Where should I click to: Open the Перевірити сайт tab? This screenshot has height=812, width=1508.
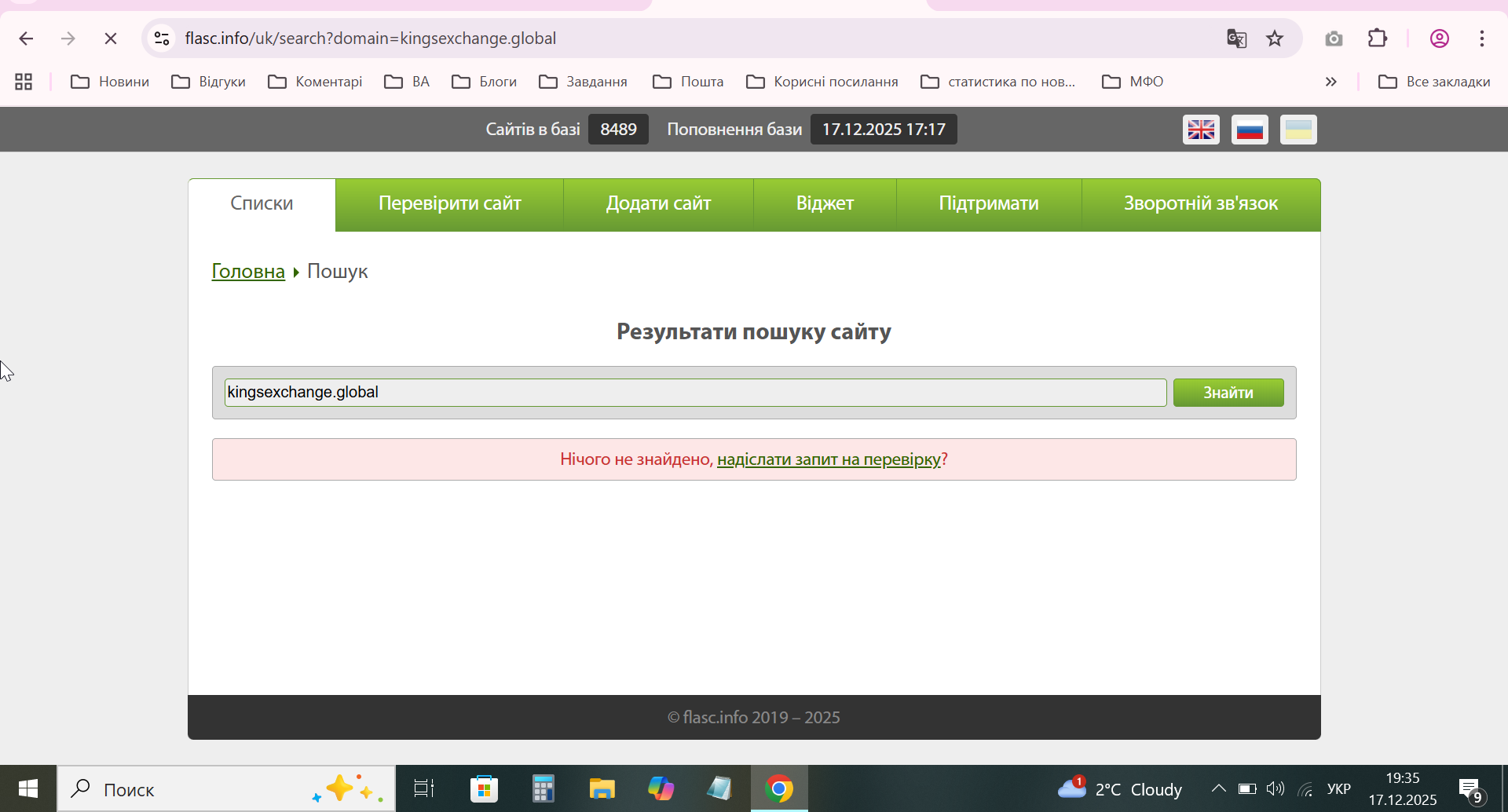point(449,204)
